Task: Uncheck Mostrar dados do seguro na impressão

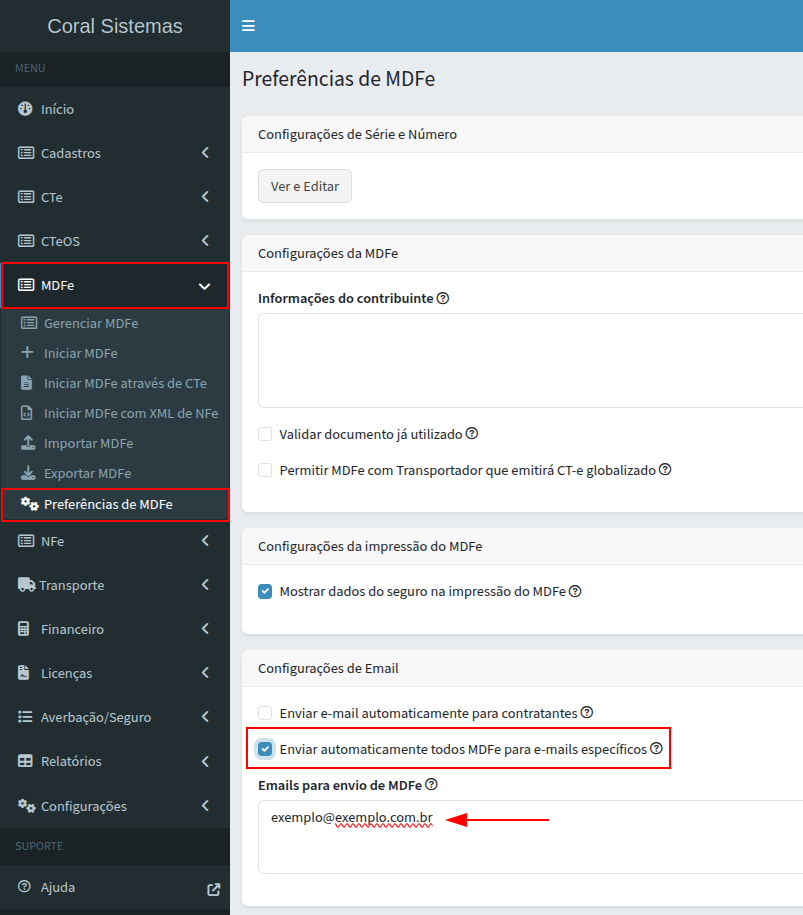Action: point(265,591)
